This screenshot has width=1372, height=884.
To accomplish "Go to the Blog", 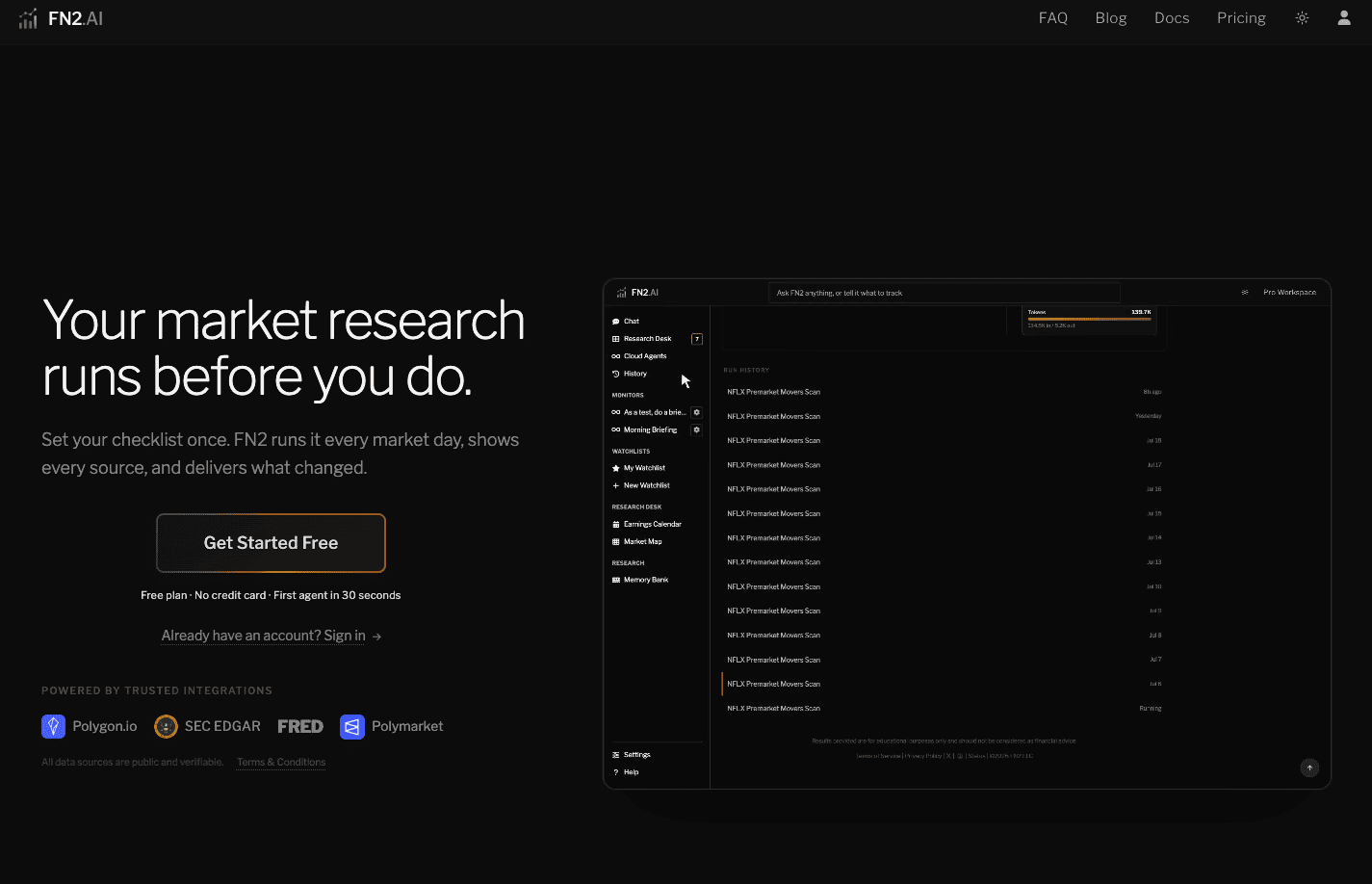I will tap(1111, 18).
